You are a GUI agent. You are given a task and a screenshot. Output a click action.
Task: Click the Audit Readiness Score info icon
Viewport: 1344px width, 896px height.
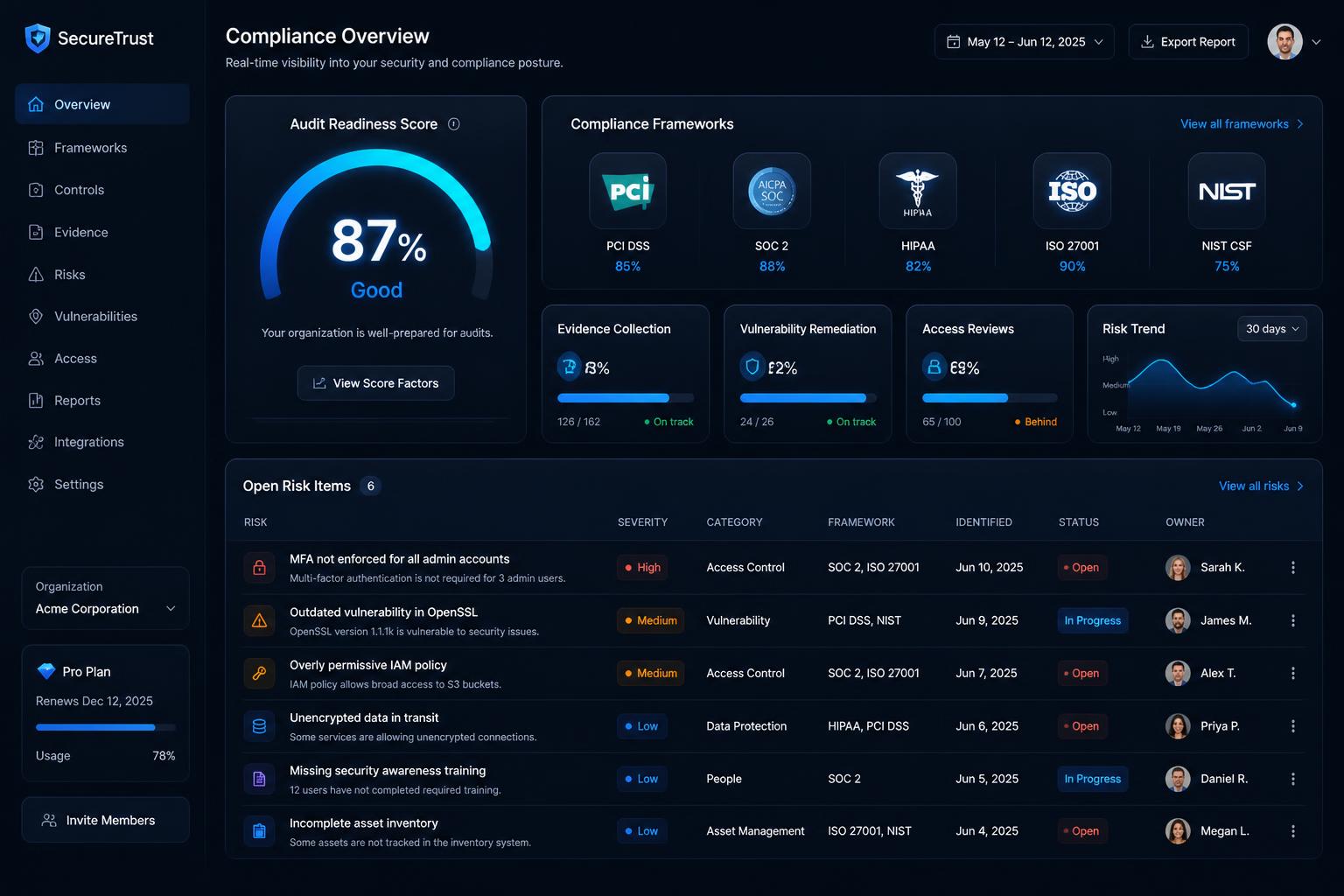(x=453, y=124)
